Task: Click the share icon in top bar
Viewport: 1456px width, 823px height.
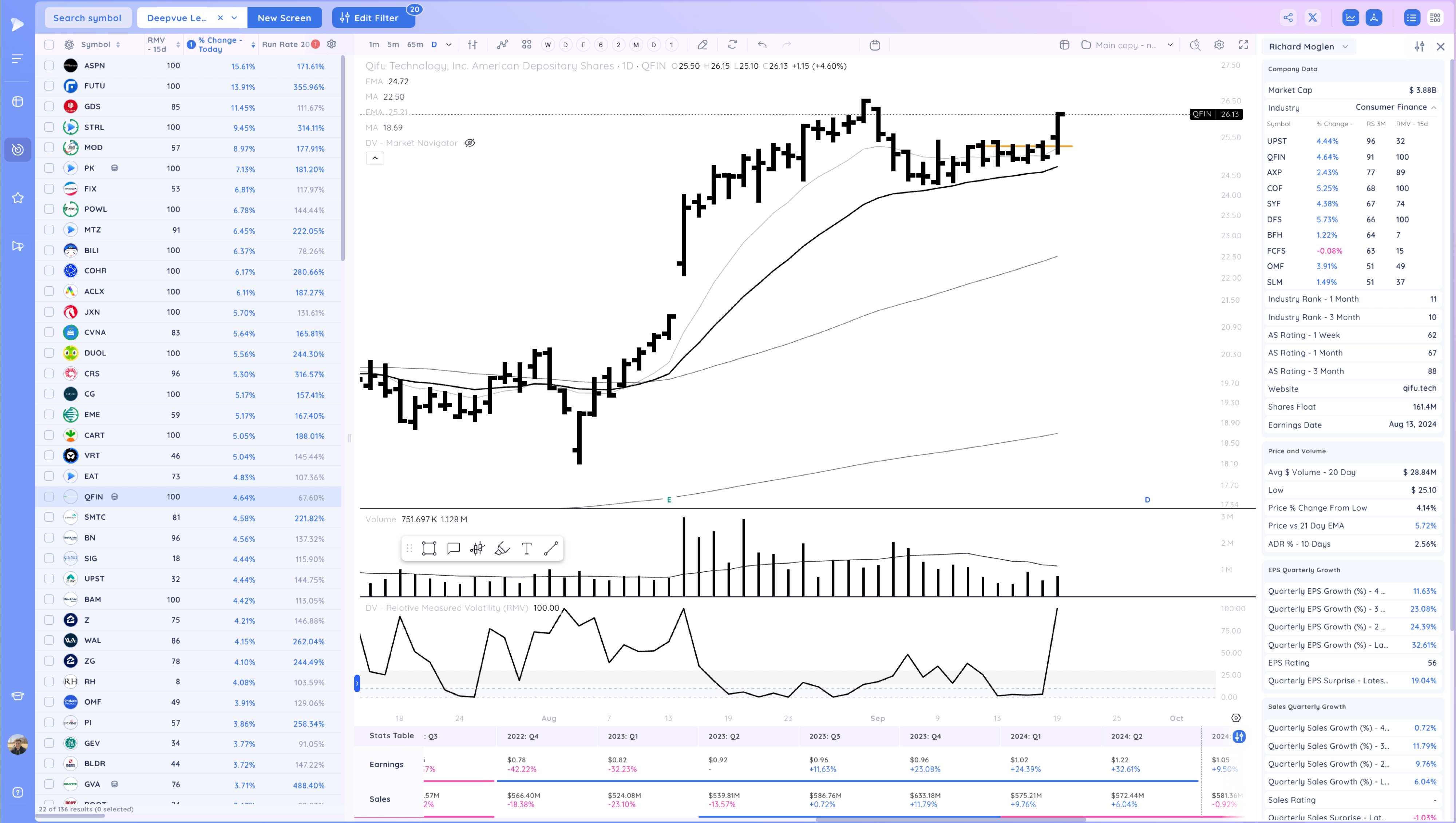Action: 1287,17
